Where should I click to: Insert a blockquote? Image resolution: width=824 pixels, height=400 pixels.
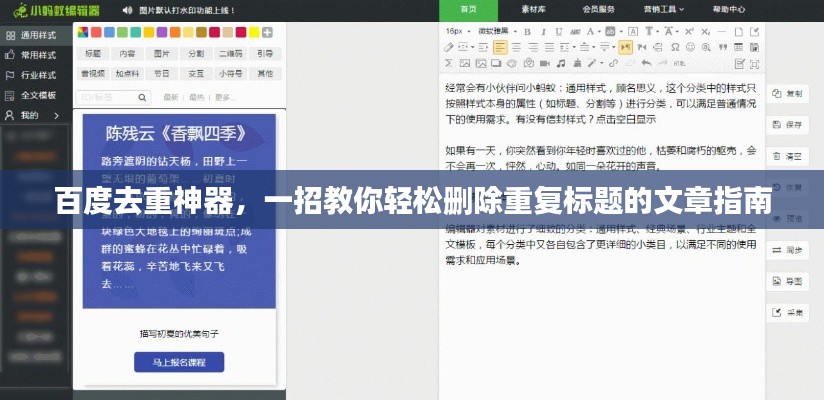click(x=723, y=47)
